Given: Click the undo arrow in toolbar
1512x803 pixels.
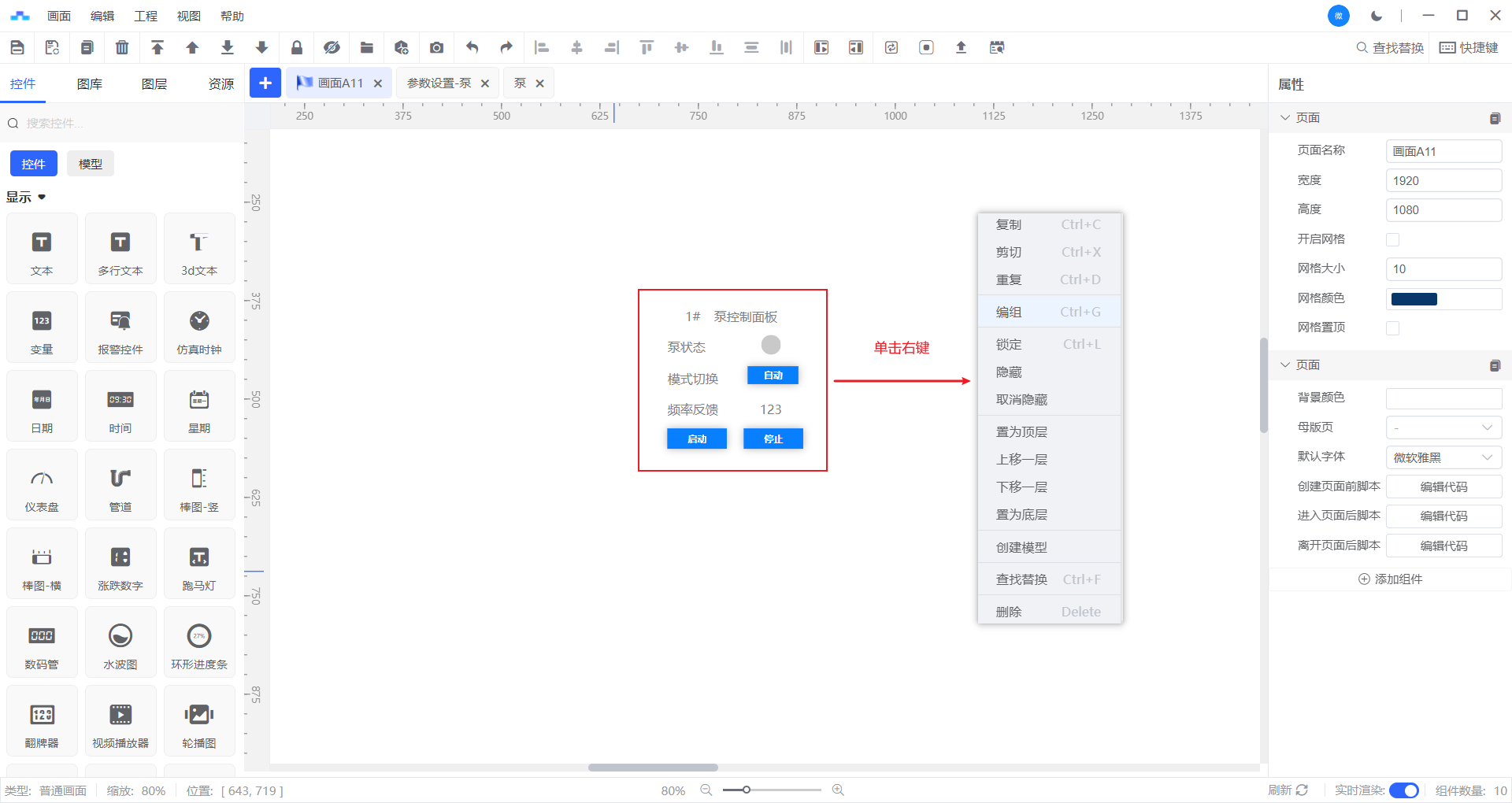Looking at the screenshot, I should [472, 47].
